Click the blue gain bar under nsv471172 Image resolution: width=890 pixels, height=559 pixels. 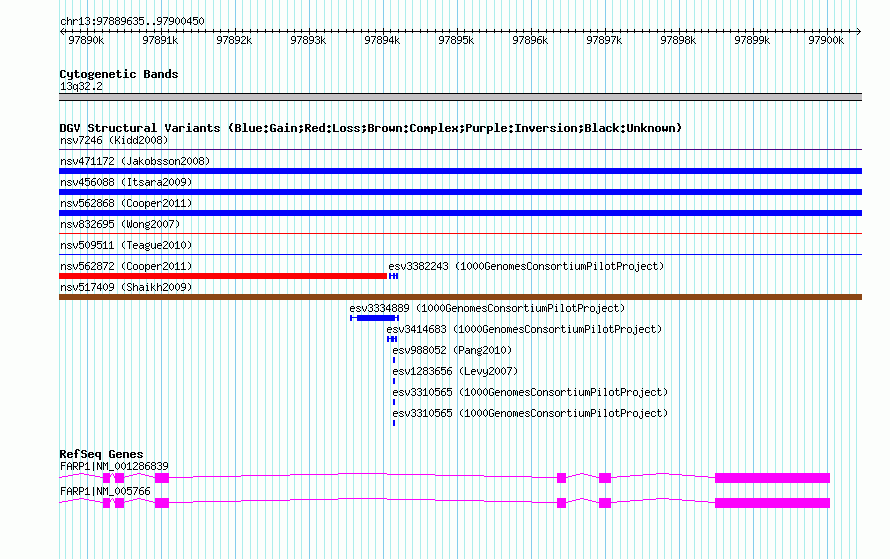(460, 171)
